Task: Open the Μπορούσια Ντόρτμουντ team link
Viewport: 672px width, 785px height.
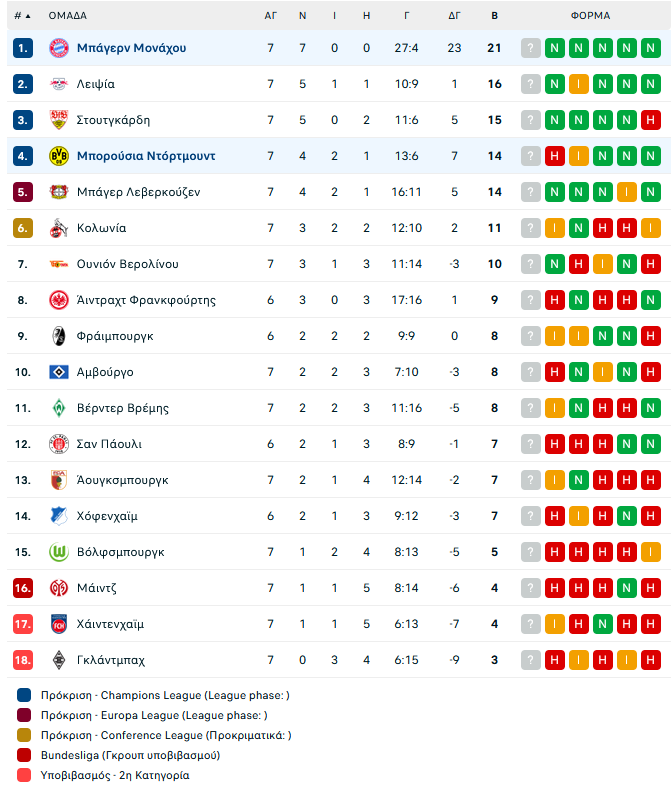Action: point(146,156)
